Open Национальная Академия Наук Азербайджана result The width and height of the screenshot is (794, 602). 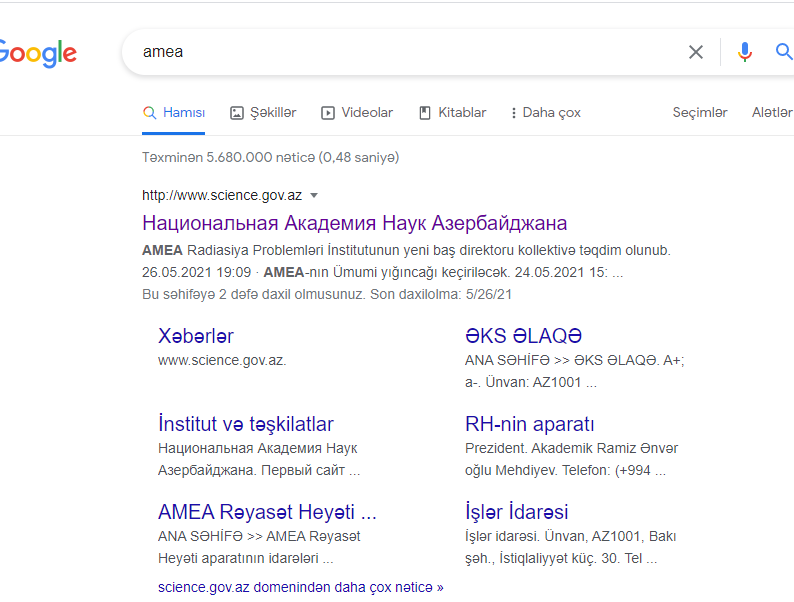pyautogui.click(x=354, y=223)
